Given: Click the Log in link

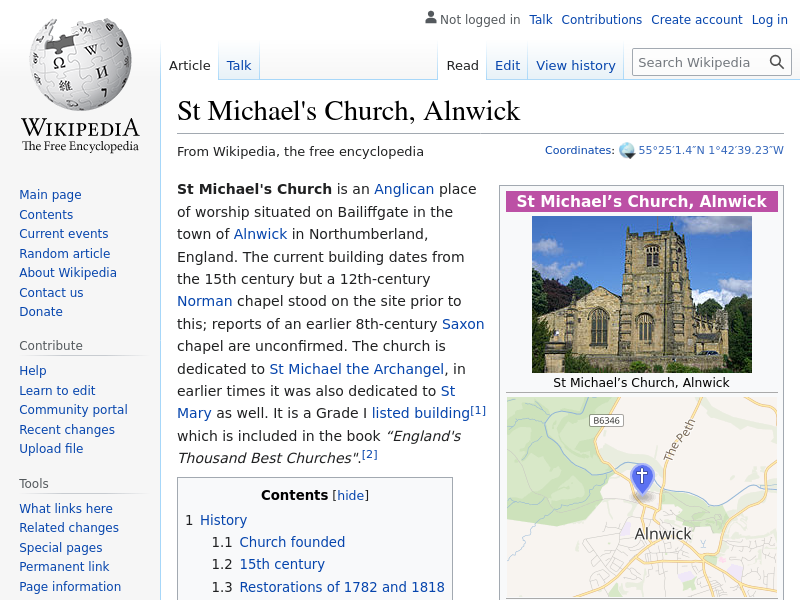Looking at the screenshot, I should pyautogui.click(x=769, y=19).
